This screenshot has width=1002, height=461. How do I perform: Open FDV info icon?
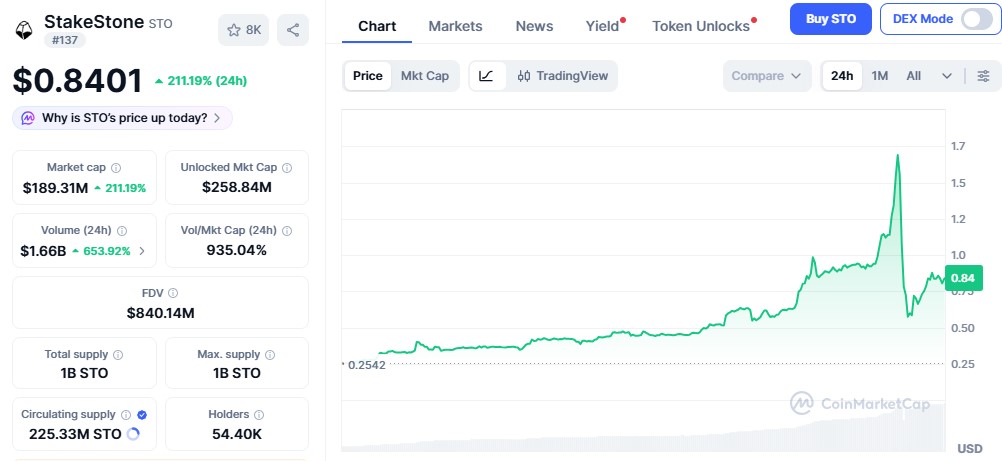pyautogui.click(x=173, y=293)
